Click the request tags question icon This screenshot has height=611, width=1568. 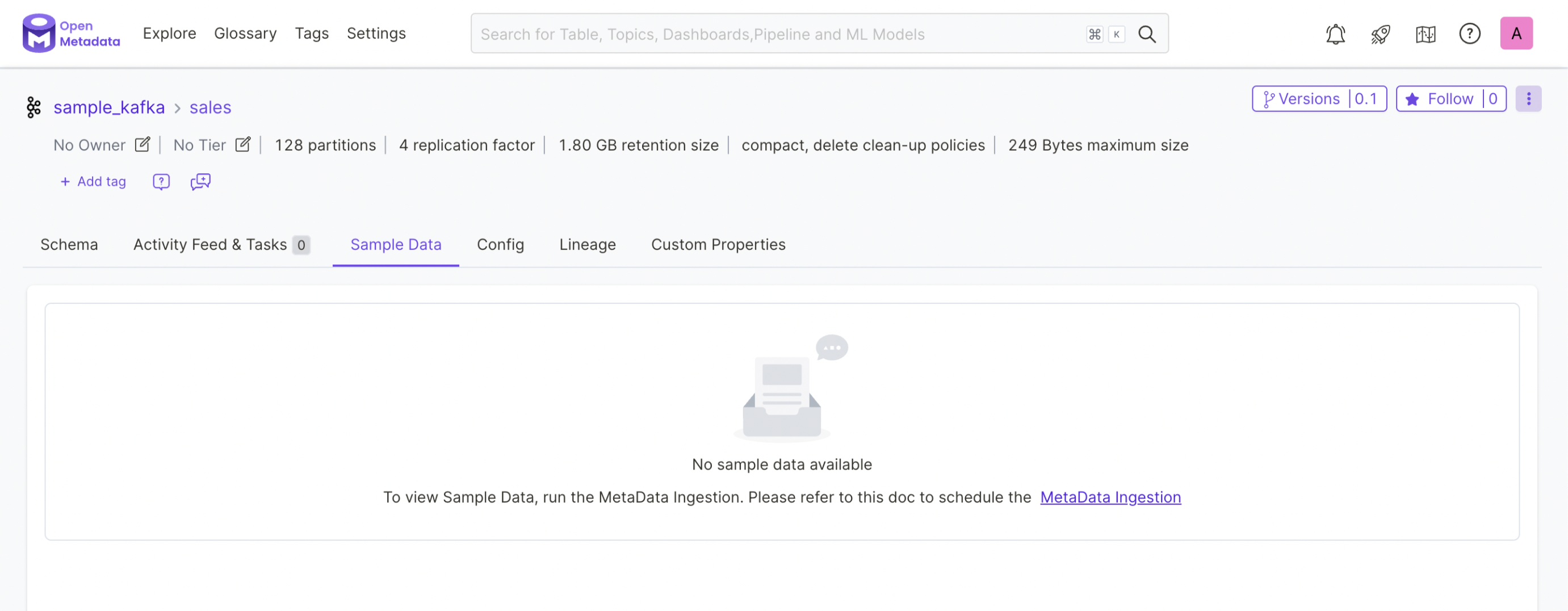tap(161, 181)
